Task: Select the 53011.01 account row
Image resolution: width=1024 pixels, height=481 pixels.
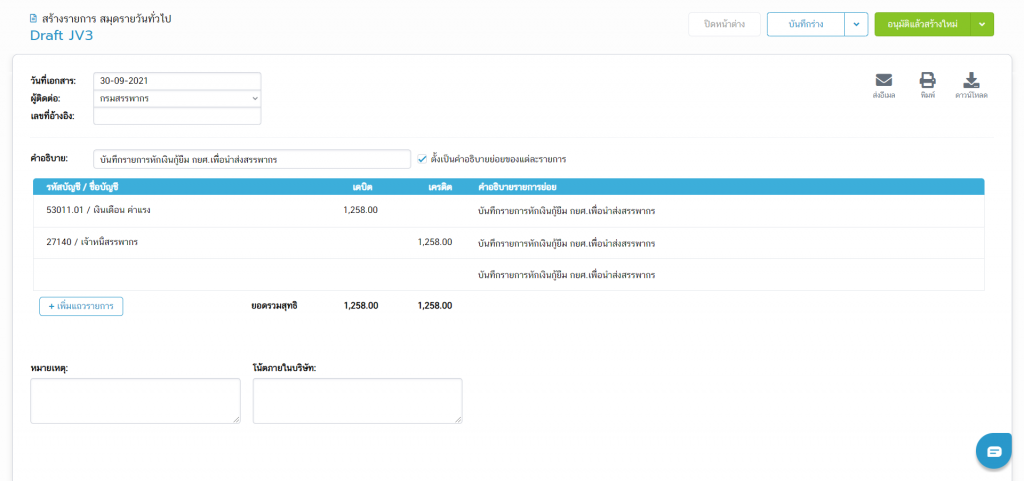Action: click(x=98, y=211)
